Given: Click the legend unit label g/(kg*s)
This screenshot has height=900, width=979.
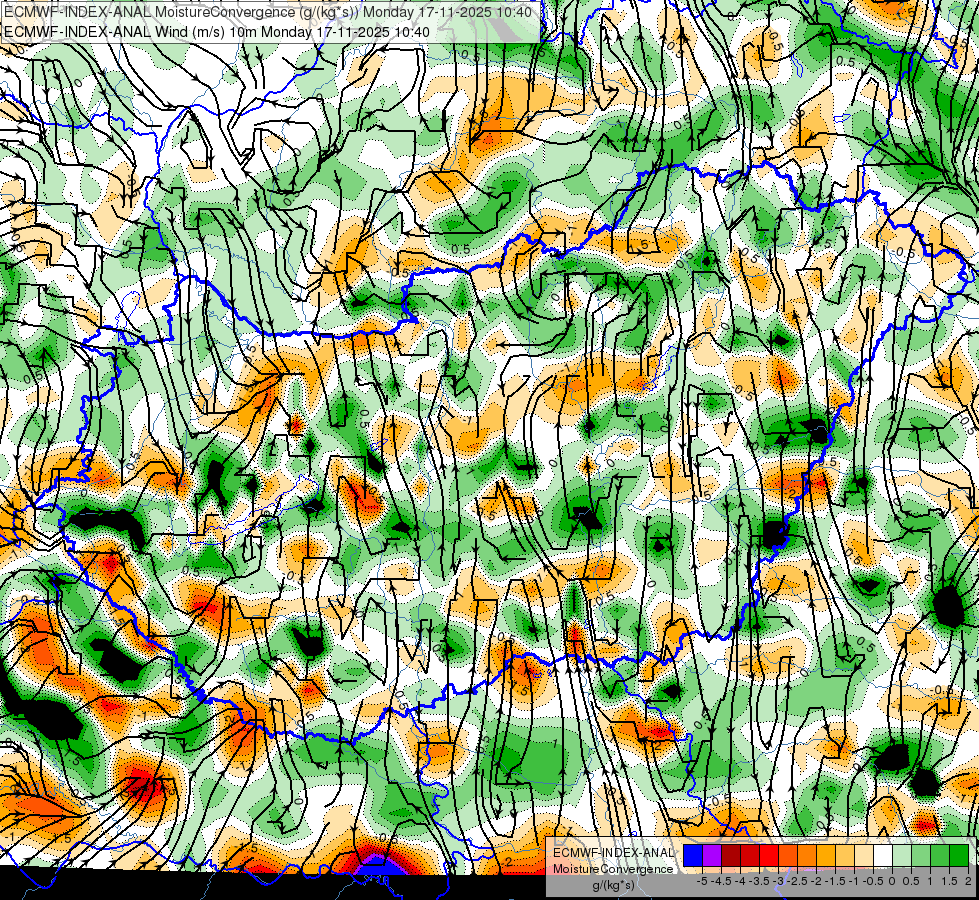Looking at the screenshot, I should coord(614,886).
